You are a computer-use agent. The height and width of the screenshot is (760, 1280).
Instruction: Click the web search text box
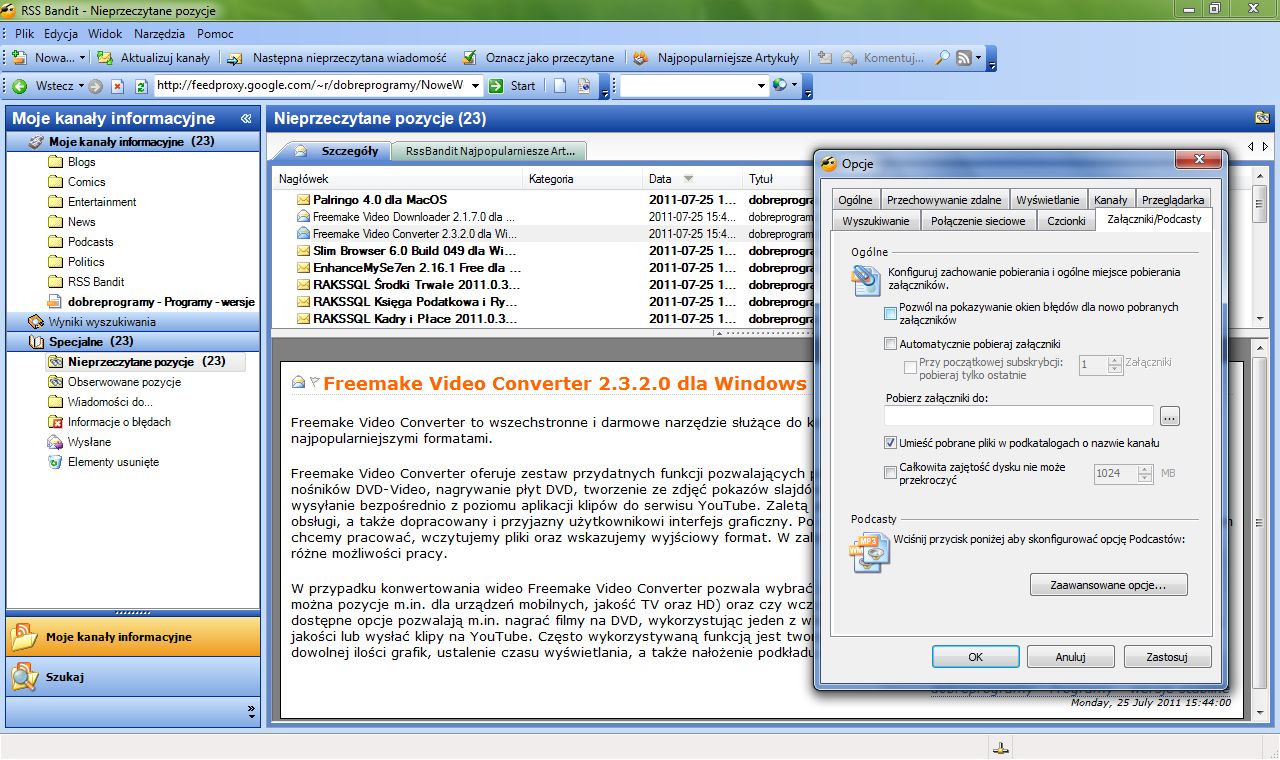688,86
